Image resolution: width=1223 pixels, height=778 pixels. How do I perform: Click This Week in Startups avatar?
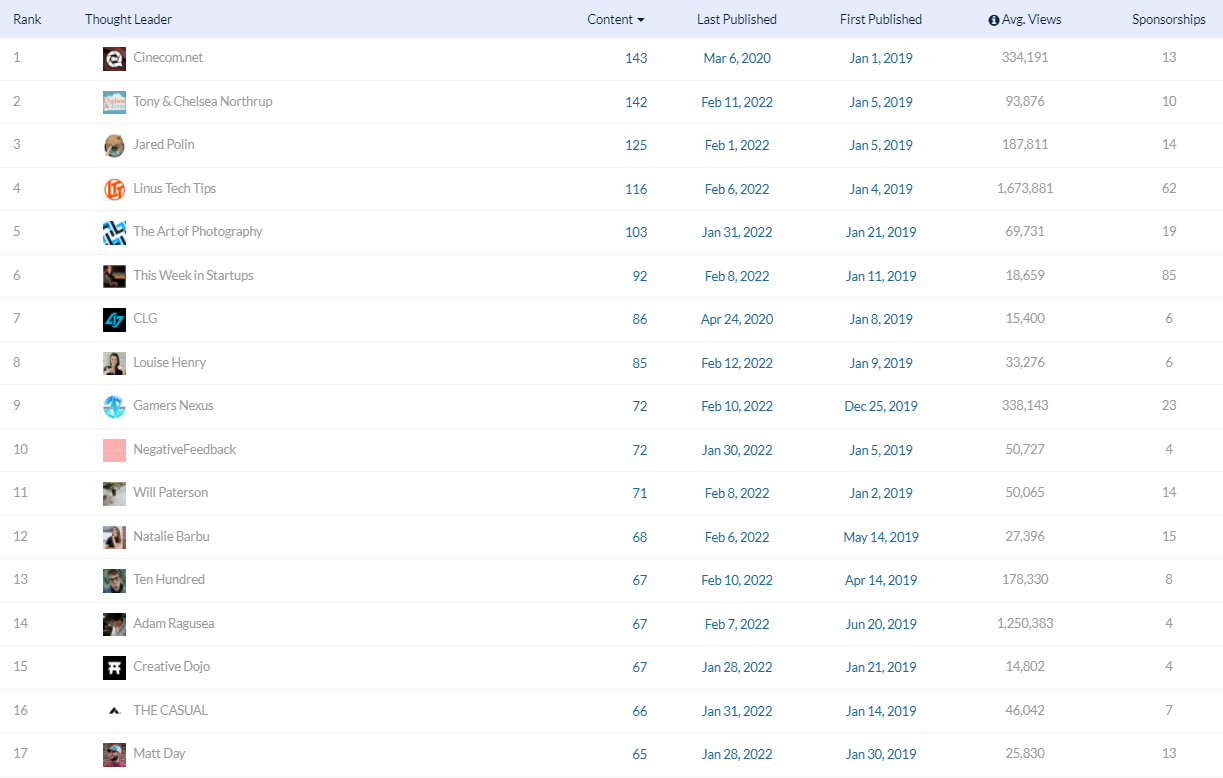click(114, 276)
